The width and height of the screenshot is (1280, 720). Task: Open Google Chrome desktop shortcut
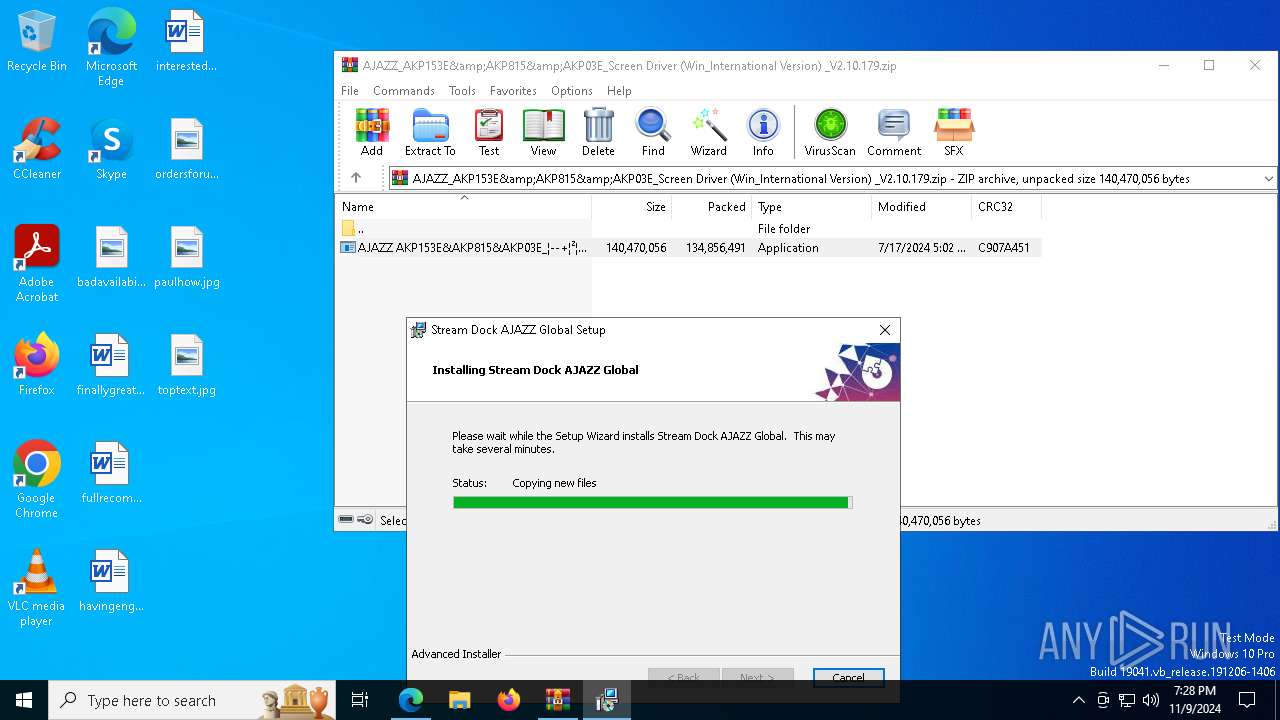coord(37,480)
